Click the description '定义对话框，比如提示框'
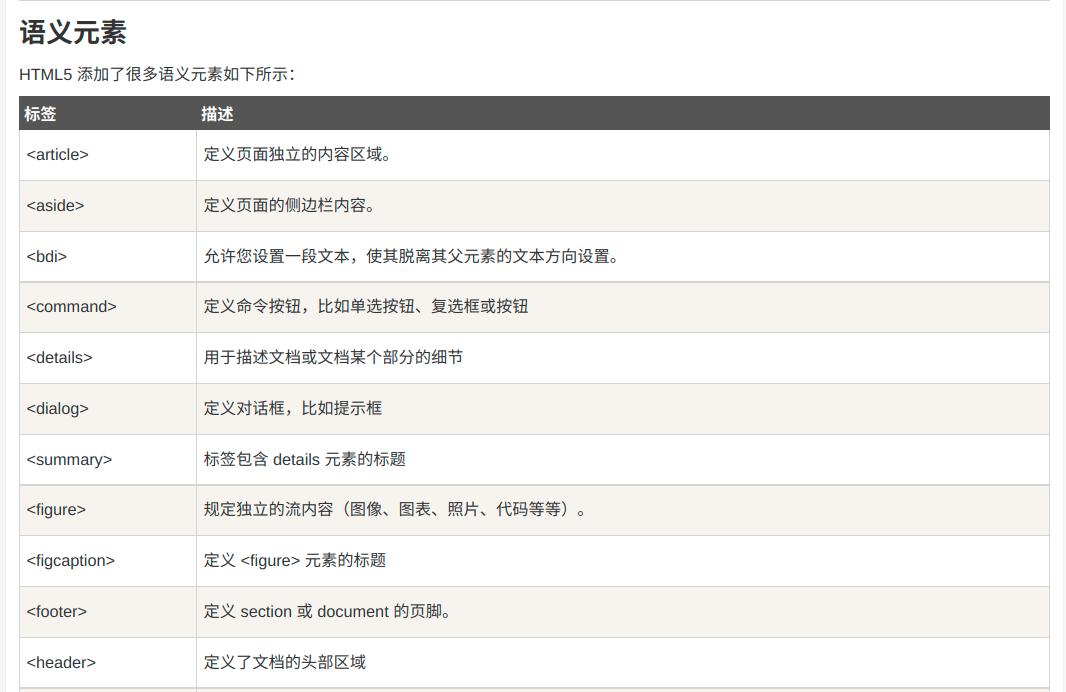The image size is (1066, 692). click(x=293, y=409)
